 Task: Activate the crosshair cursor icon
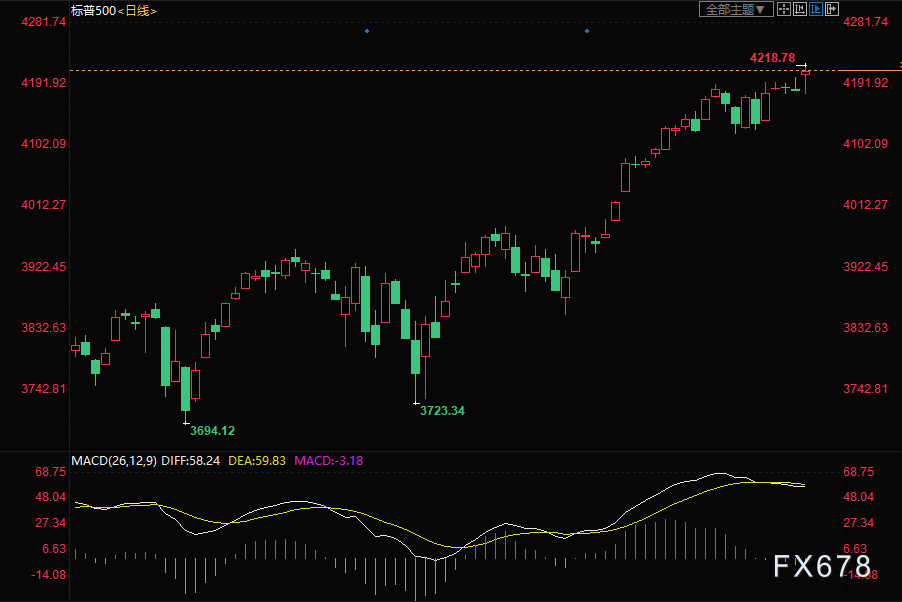pyautogui.click(x=784, y=9)
